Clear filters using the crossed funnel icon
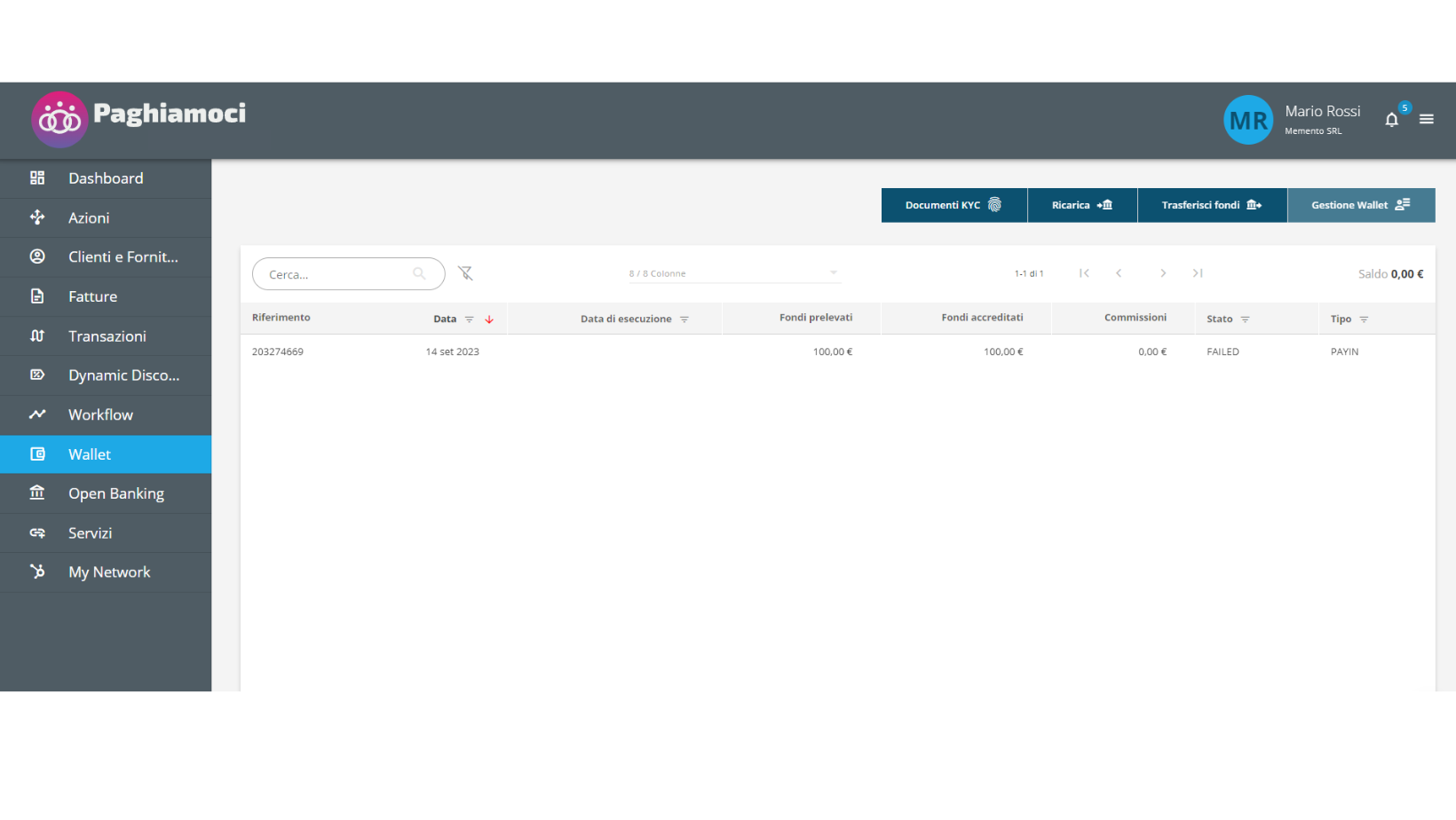This screenshot has height=820, width=1456. pyautogui.click(x=465, y=273)
